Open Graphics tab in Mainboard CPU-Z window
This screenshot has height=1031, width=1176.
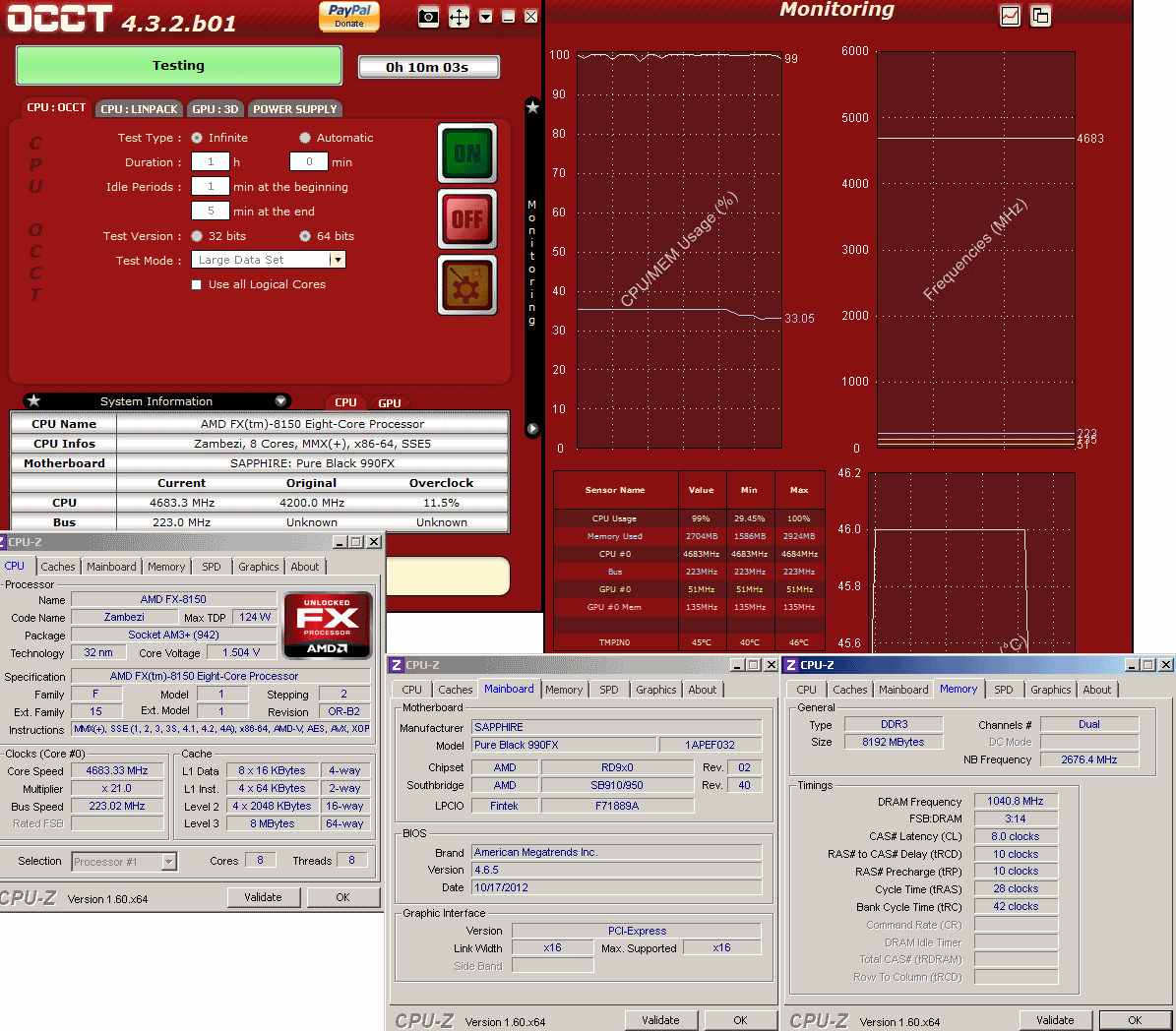[656, 690]
